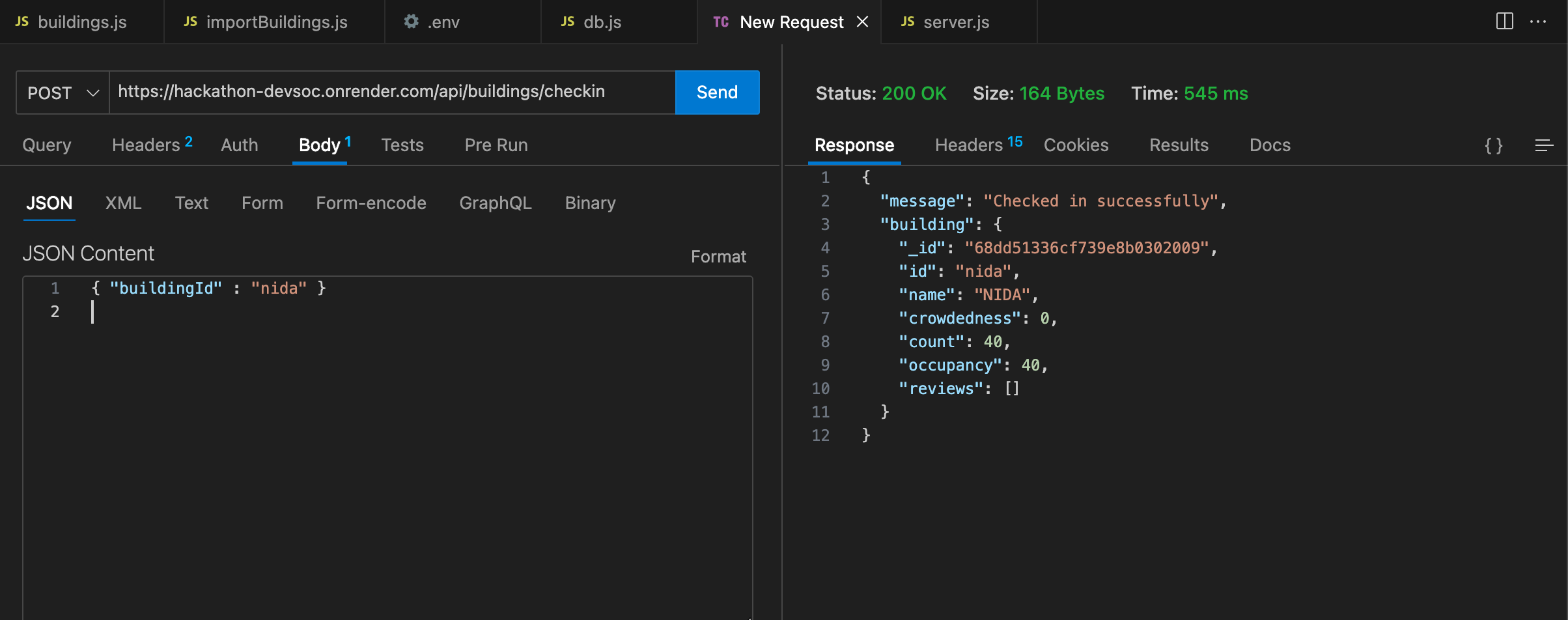Click inside the JSON Content editor area
Image resolution: width=1568 pixels, height=620 pixels.
pos(388,448)
